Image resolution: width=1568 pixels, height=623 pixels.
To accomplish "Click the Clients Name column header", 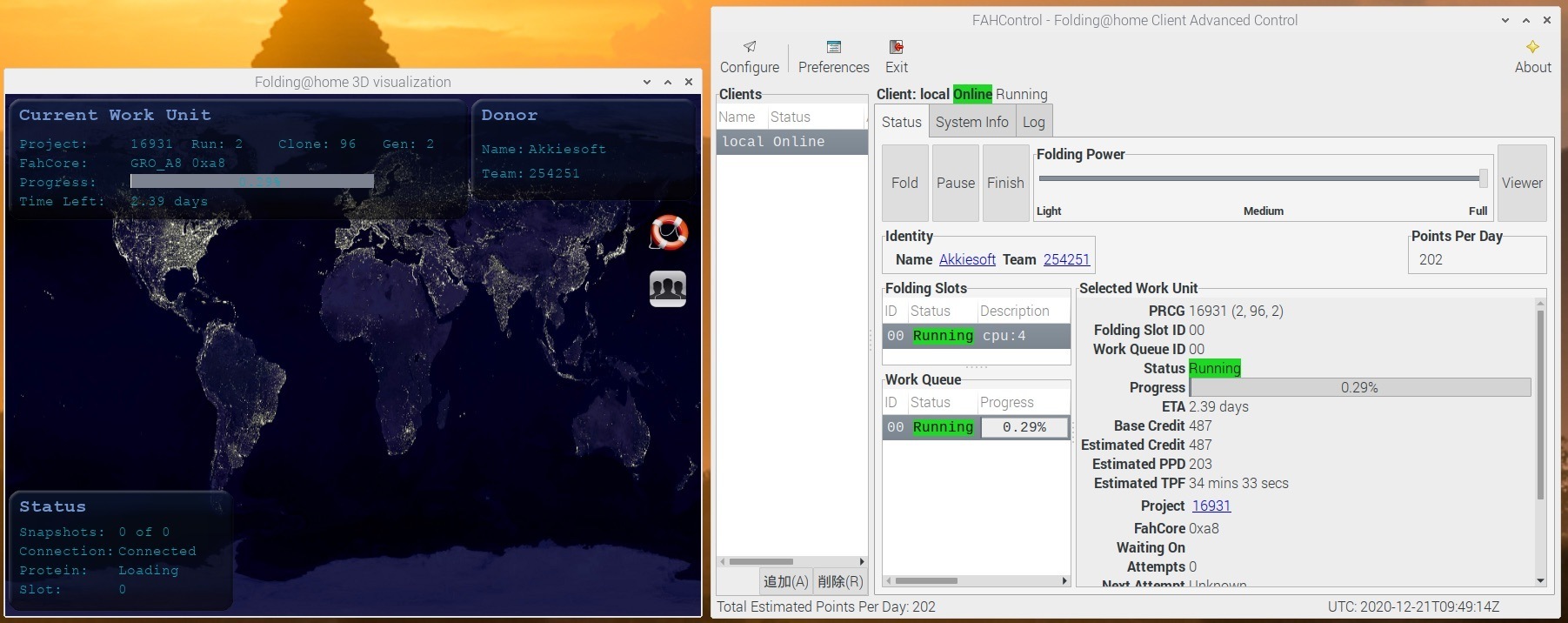I will [741, 117].
